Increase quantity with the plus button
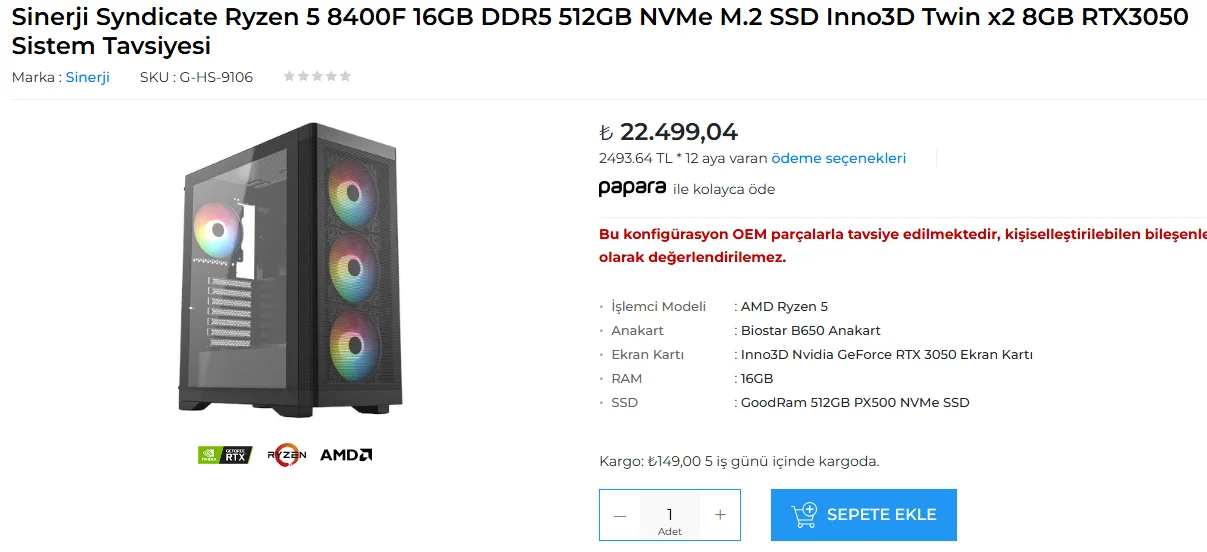 tap(720, 515)
